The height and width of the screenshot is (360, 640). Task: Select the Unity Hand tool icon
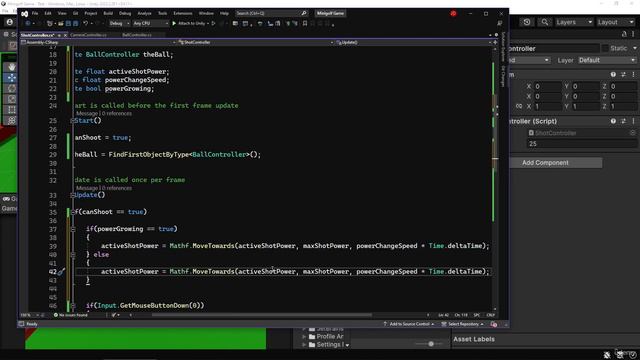click(11, 67)
